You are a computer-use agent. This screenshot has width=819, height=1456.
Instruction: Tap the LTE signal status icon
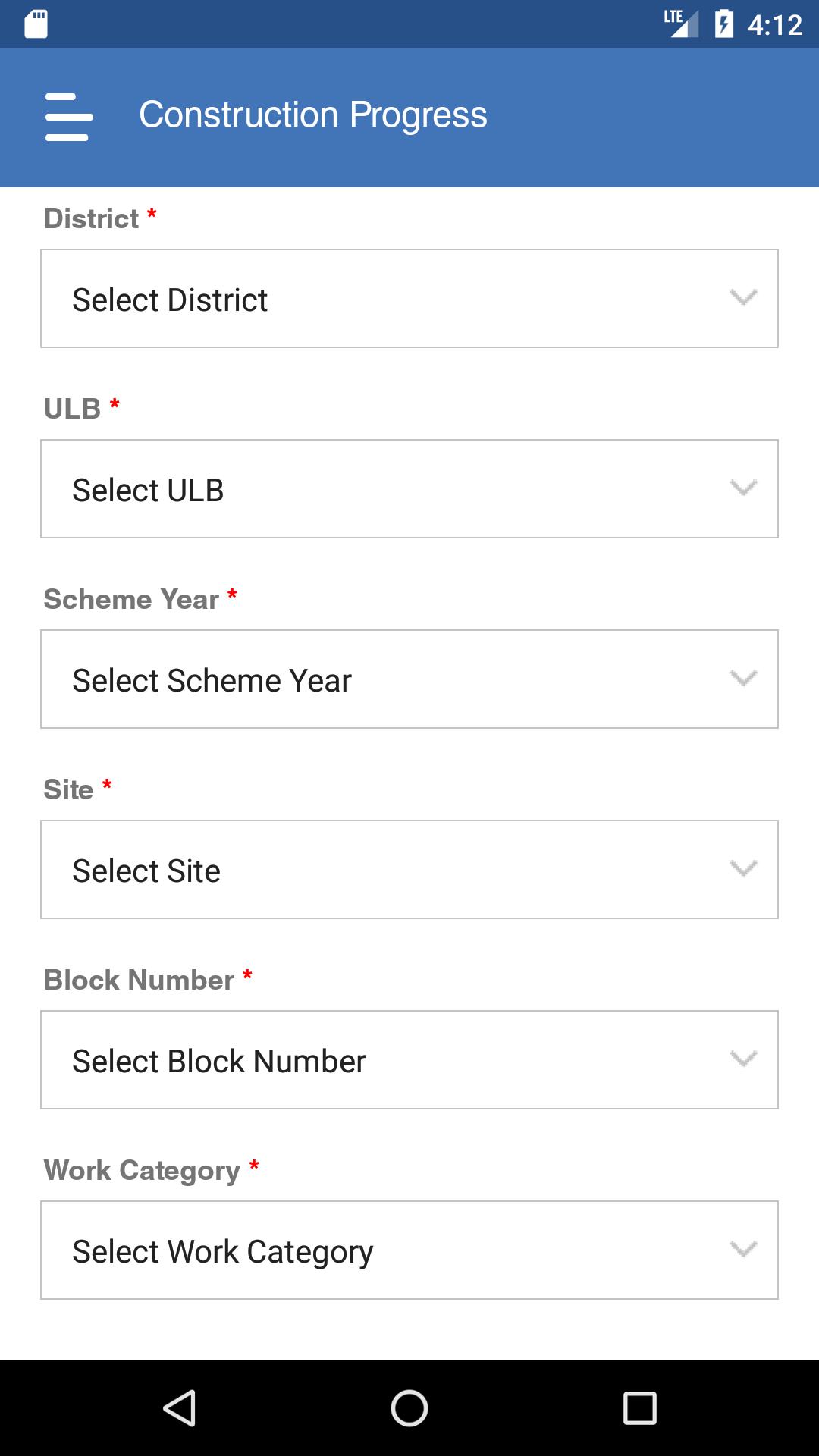point(680,24)
